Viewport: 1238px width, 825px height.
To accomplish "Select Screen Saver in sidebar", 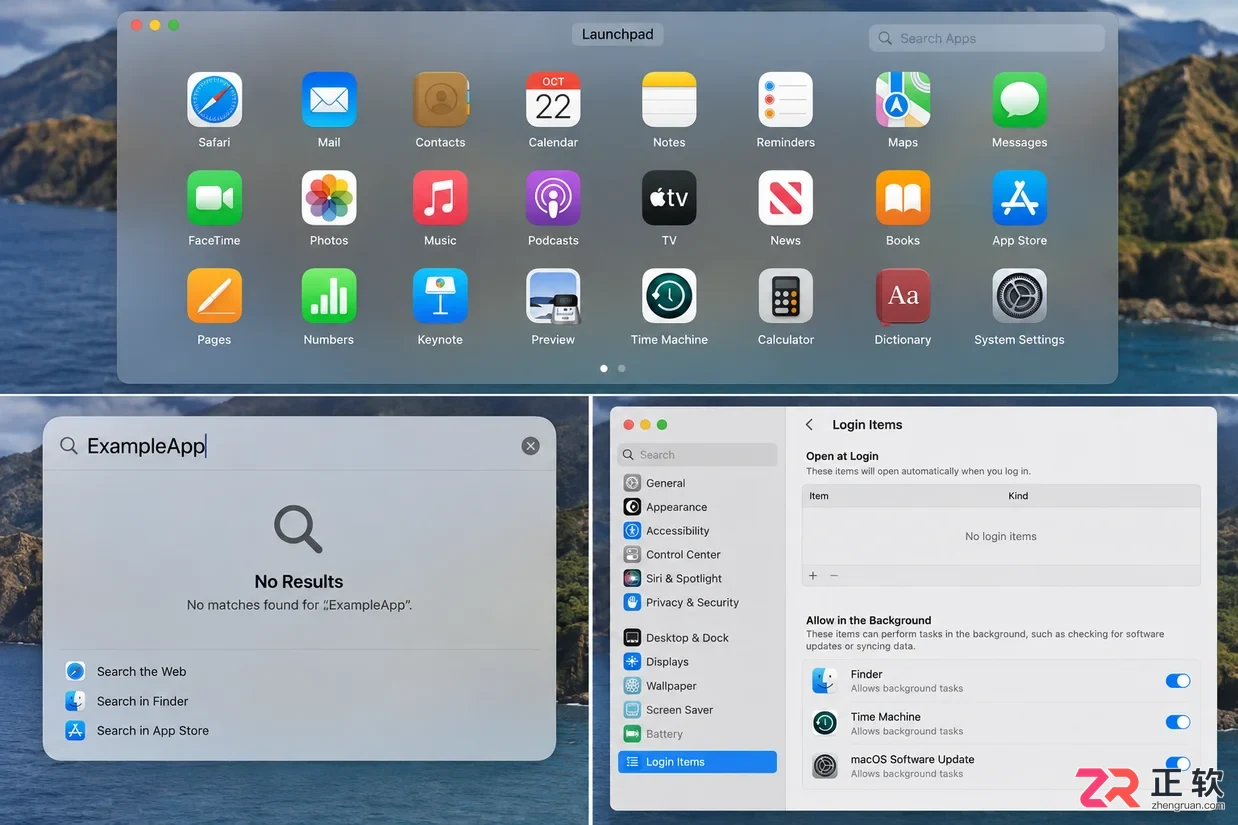I will (697, 710).
